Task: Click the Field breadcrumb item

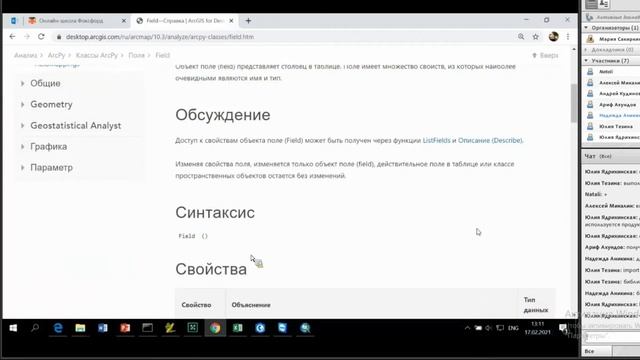Action: point(162,55)
